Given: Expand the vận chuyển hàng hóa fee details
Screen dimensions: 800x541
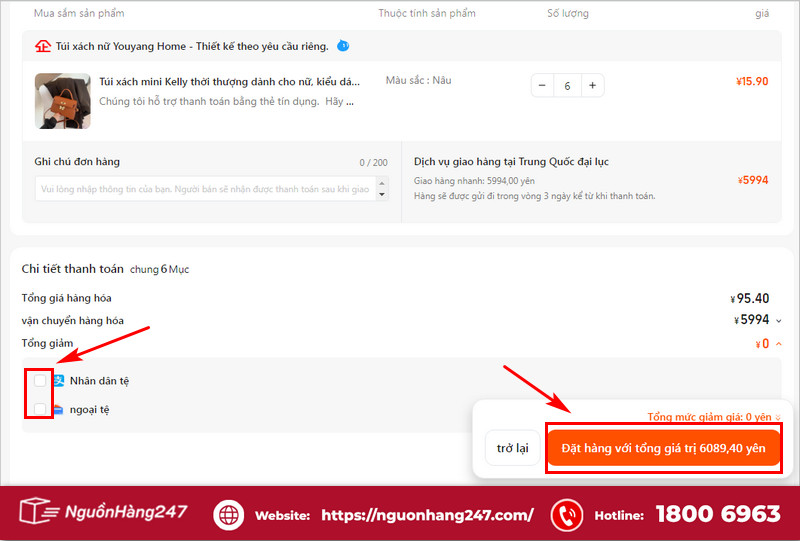Looking at the screenshot, I should click(778, 321).
